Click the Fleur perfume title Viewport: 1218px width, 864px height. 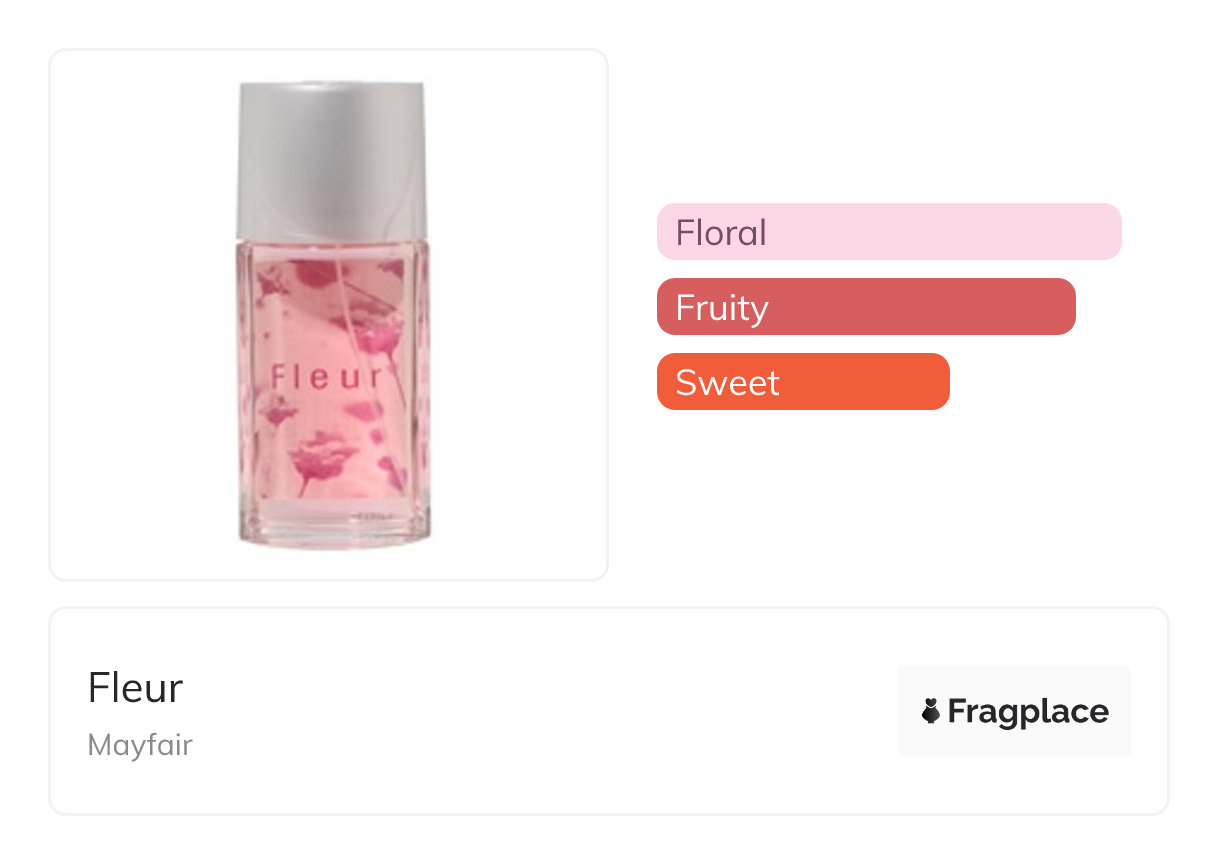coord(135,688)
